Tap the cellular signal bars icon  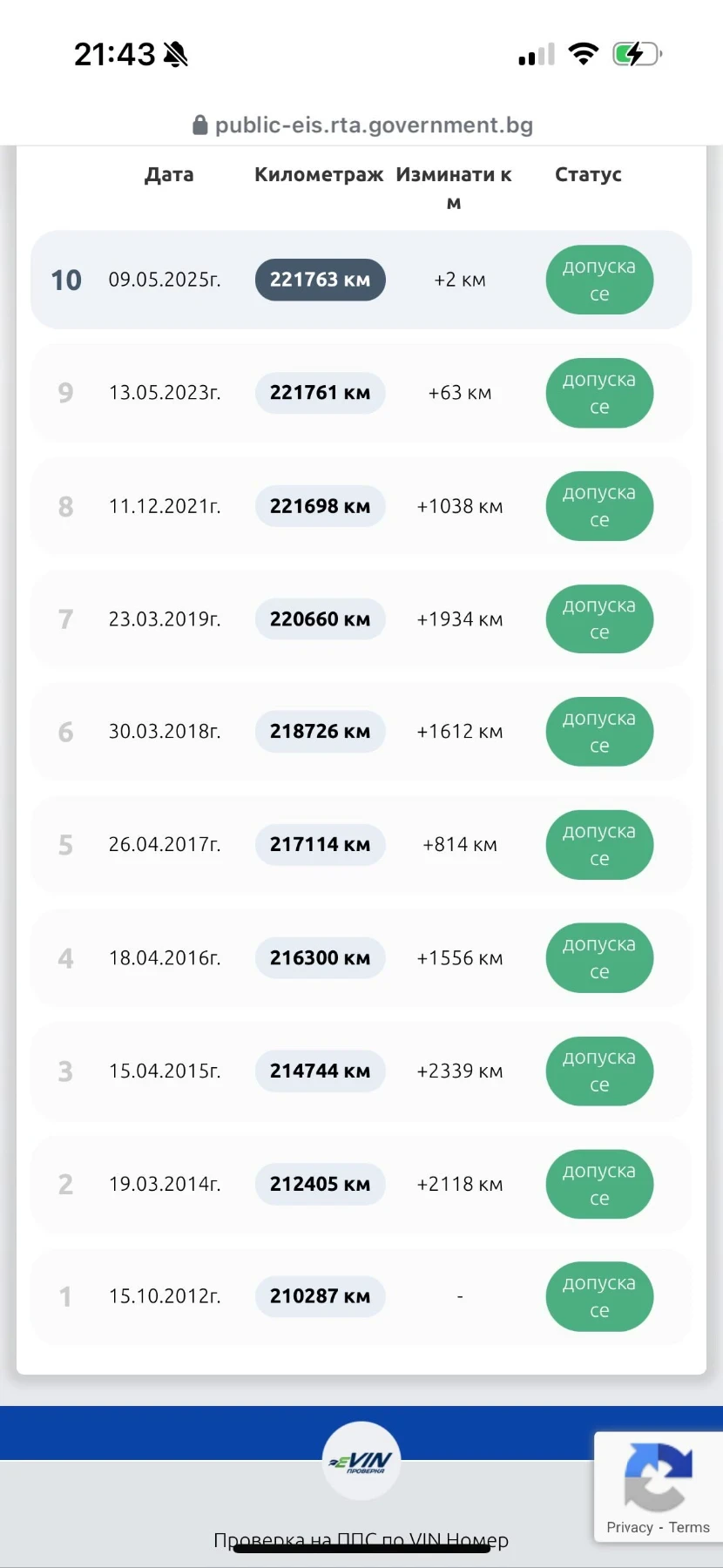[x=537, y=55]
